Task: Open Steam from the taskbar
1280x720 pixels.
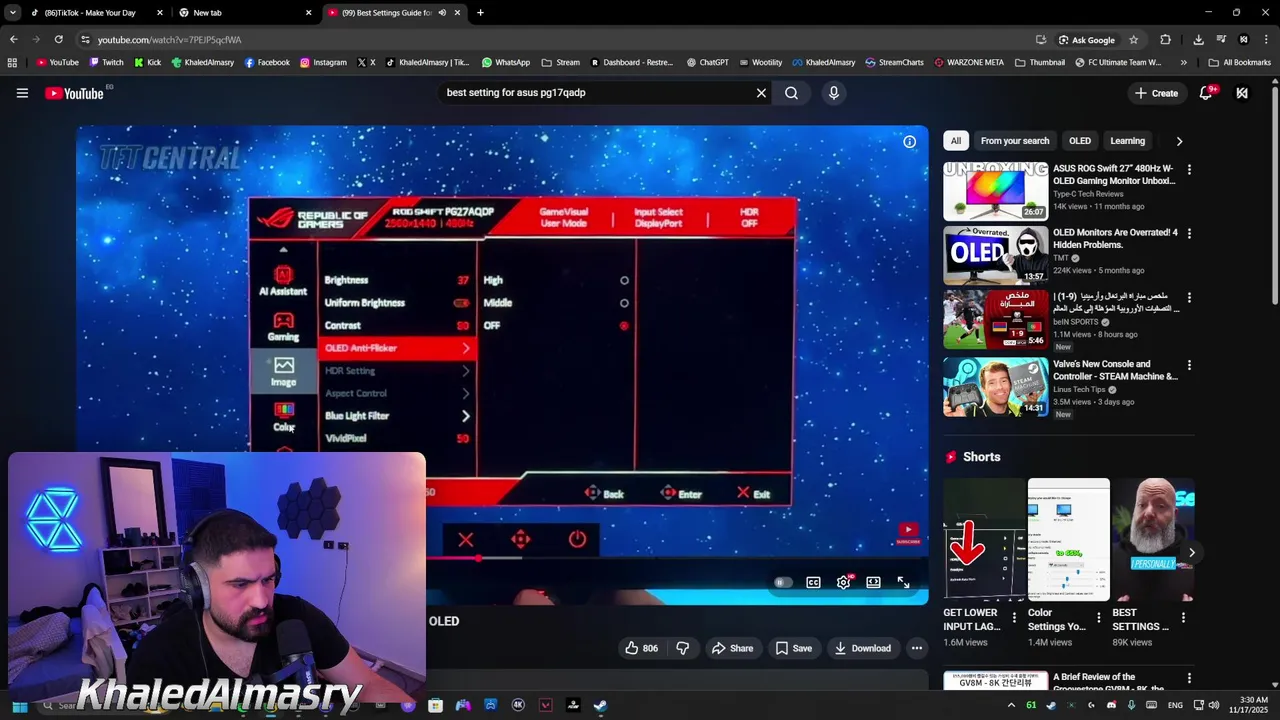Action: point(600,705)
